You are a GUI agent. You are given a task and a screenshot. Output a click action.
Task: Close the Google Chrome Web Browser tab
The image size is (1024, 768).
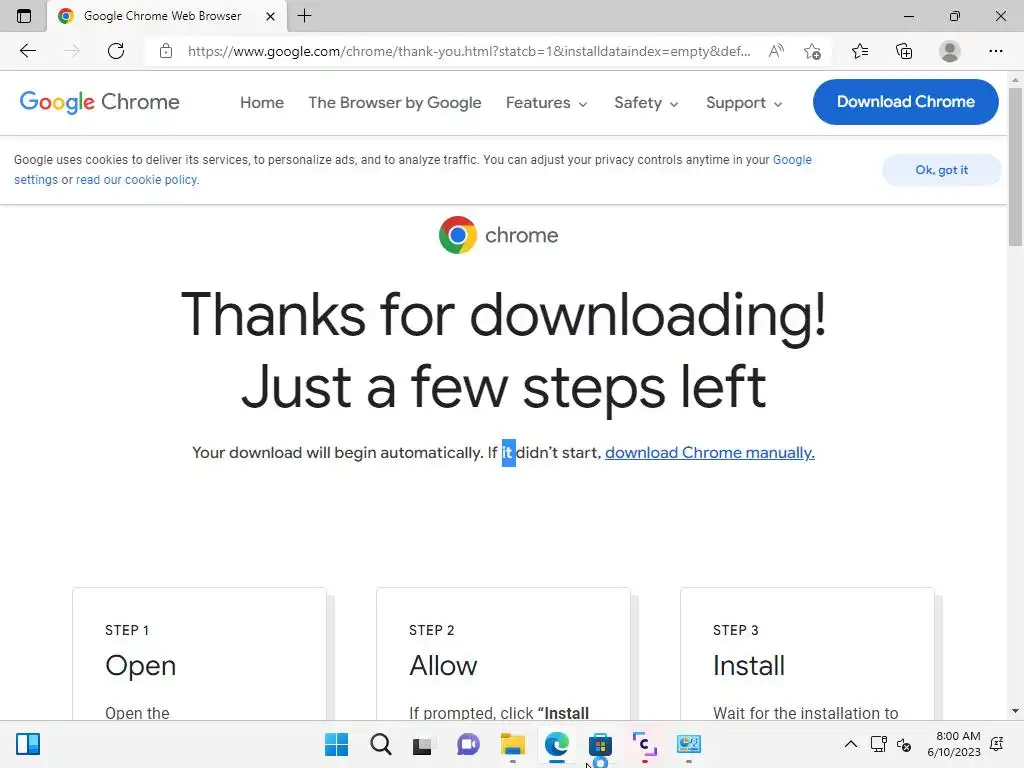[x=270, y=16]
